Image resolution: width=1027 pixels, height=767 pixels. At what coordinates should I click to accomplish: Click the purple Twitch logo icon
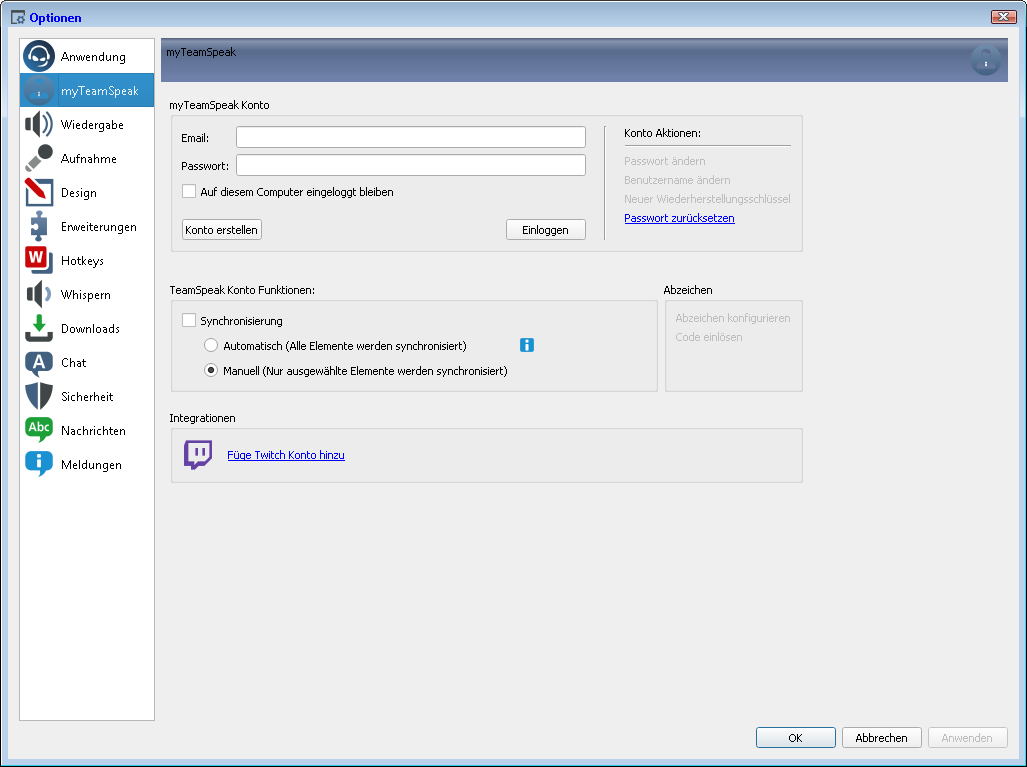(x=198, y=455)
